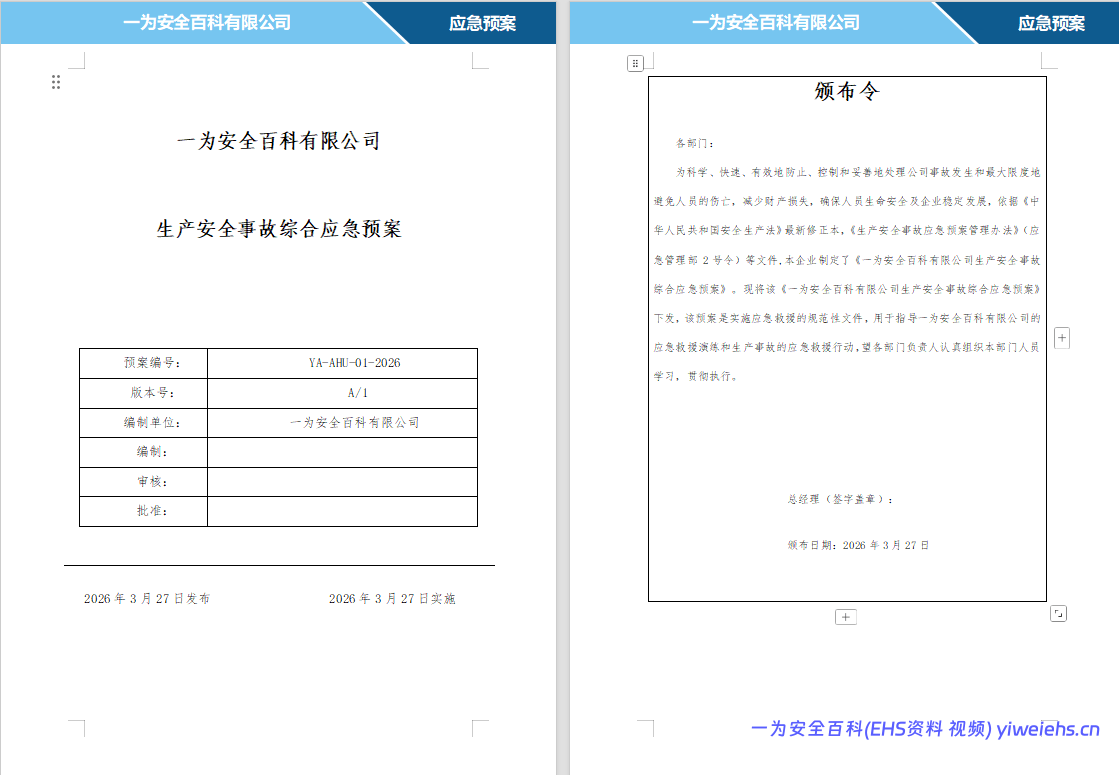Click the 颁布令 heading
1119x775 pixels.
coord(847,92)
